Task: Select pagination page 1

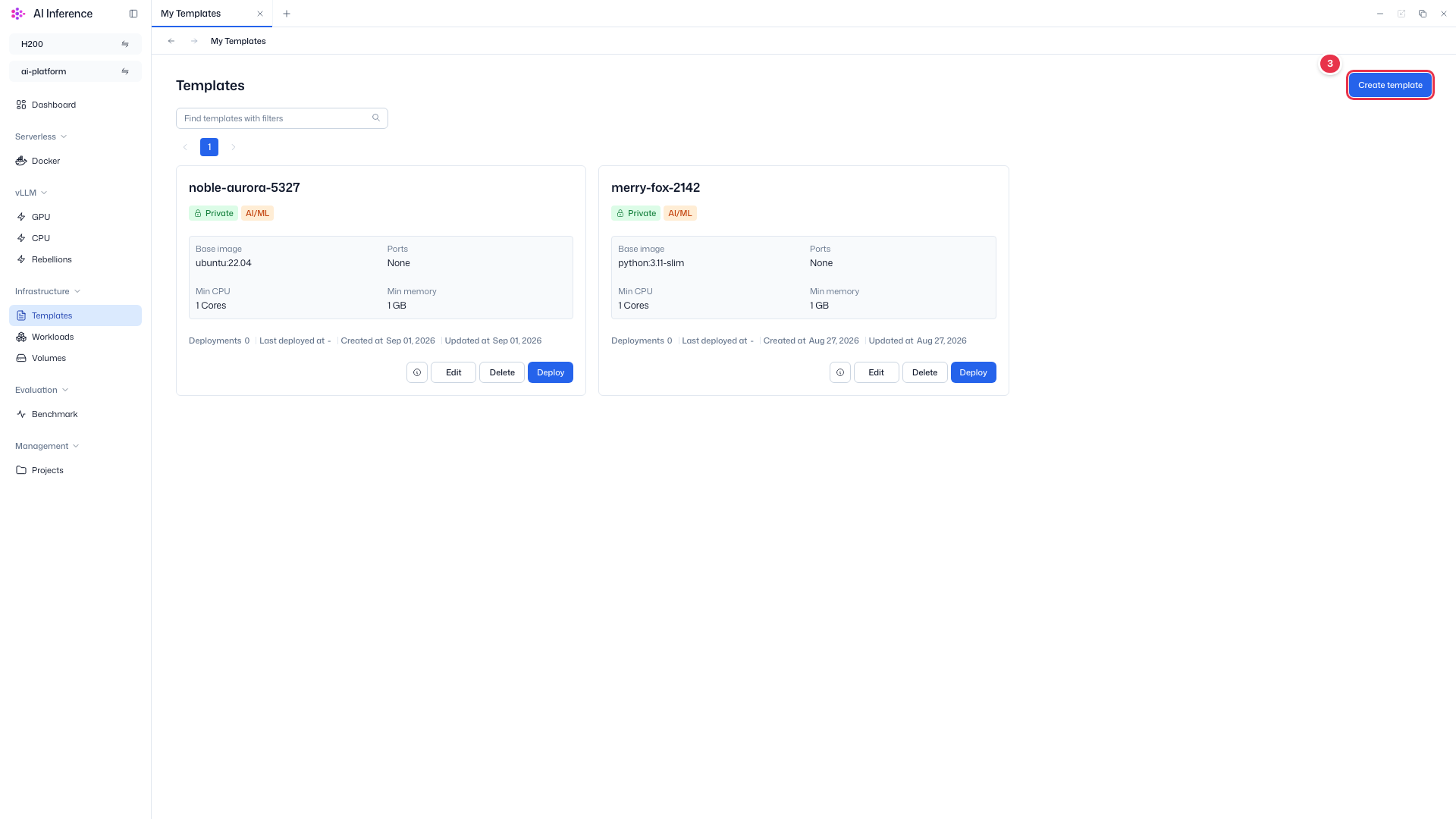Action: click(x=209, y=147)
